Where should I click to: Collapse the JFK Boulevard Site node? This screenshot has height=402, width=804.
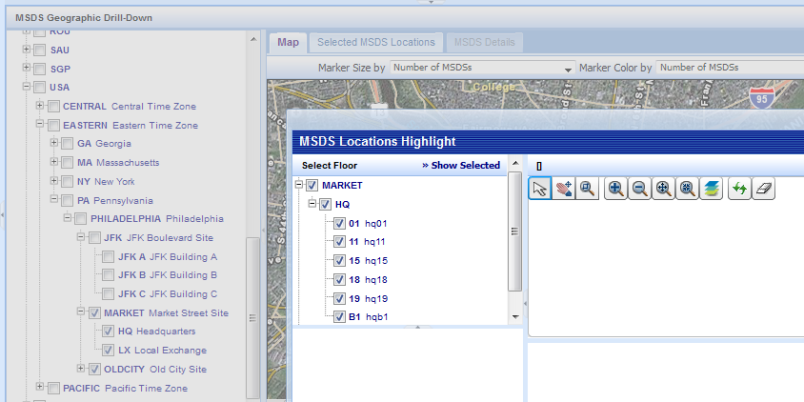point(81,237)
